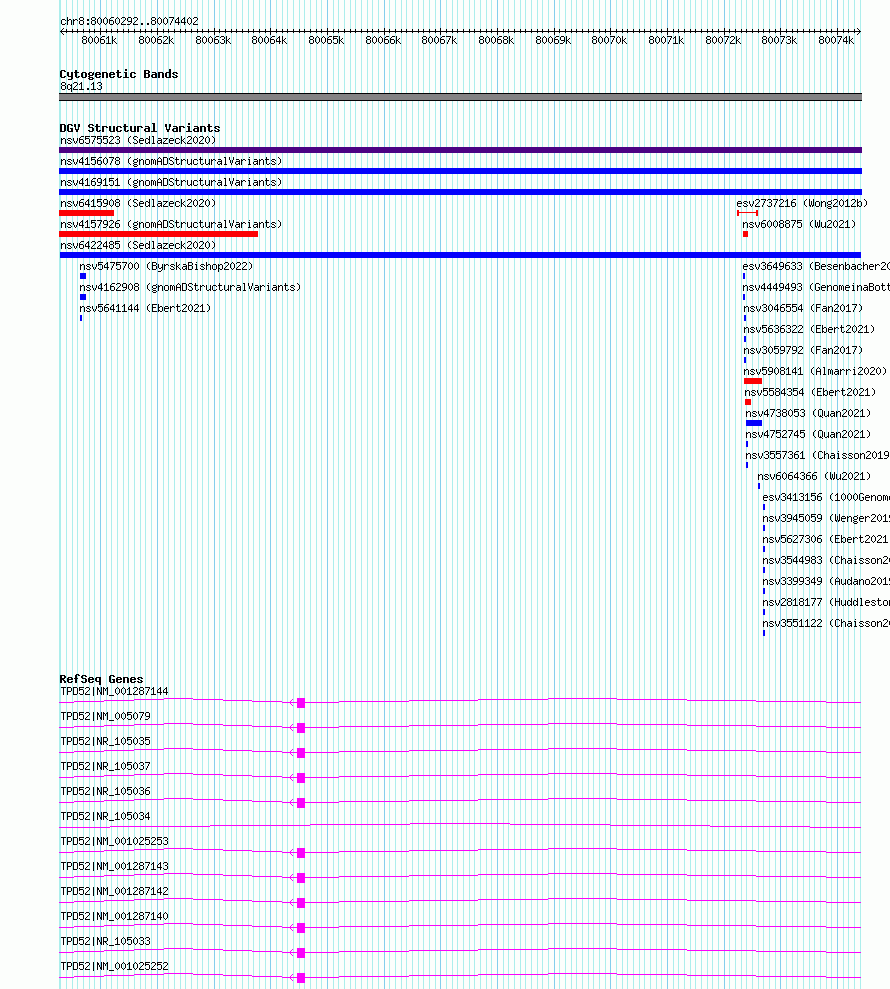
Task: Click the nsv5627306 variant label
Action: point(826,539)
